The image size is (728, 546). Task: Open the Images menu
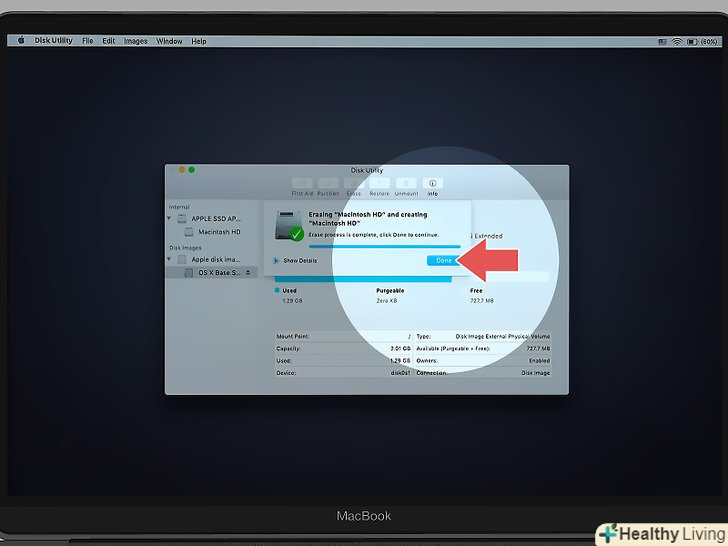pyautogui.click(x=136, y=41)
